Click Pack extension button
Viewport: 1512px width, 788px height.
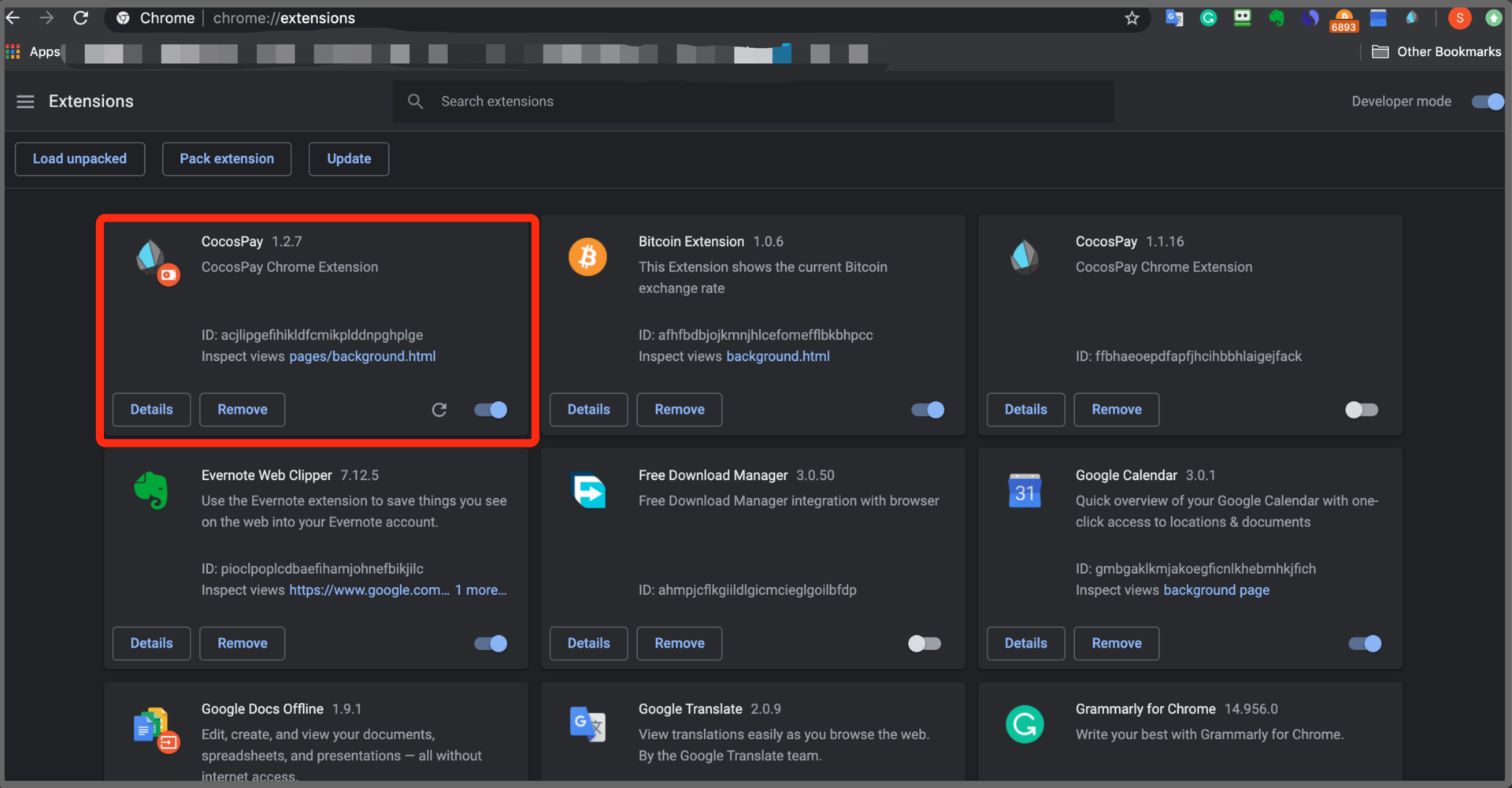pyautogui.click(x=227, y=159)
